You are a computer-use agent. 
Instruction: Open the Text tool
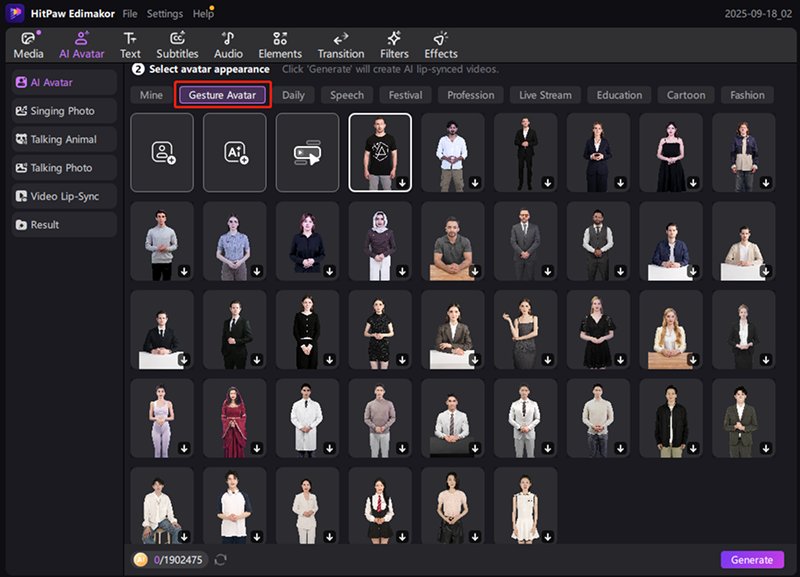[x=130, y=45]
